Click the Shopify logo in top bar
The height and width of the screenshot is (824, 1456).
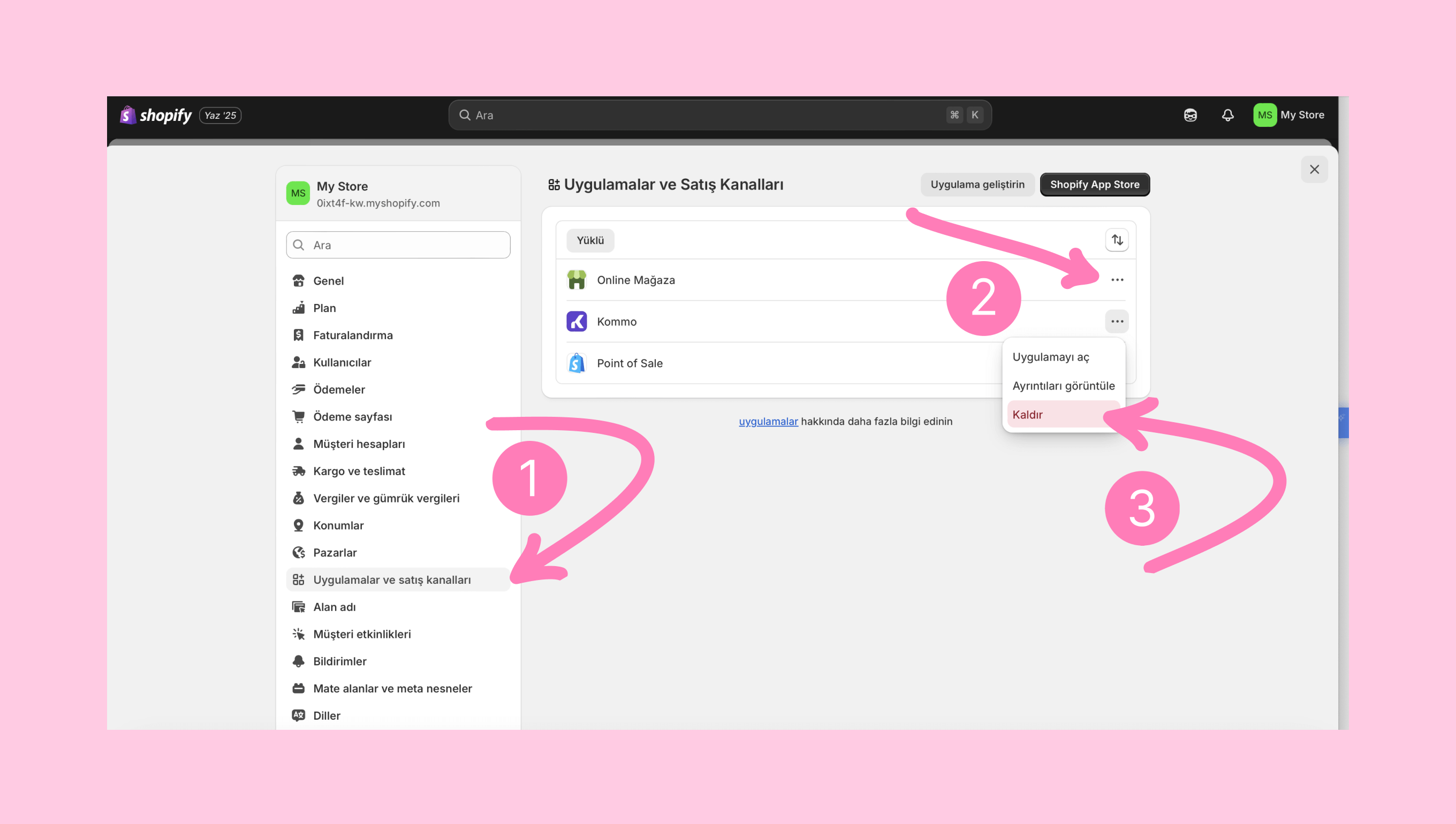coord(156,115)
